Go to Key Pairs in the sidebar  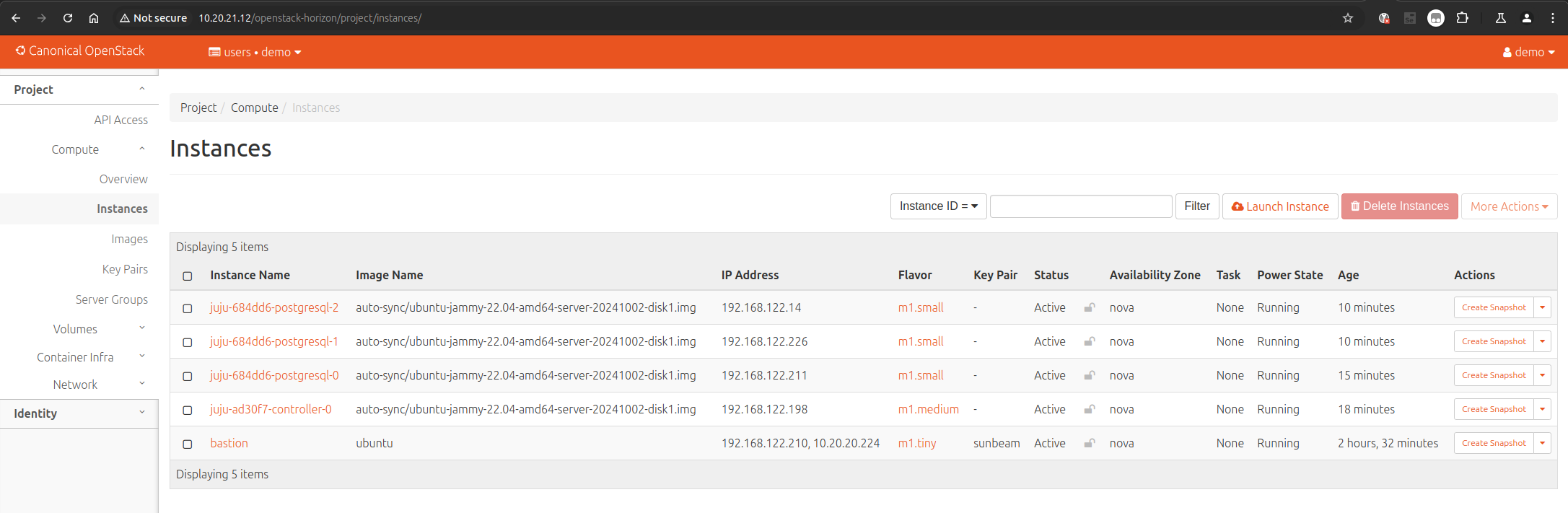pyautogui.click(x=125, y=269)
